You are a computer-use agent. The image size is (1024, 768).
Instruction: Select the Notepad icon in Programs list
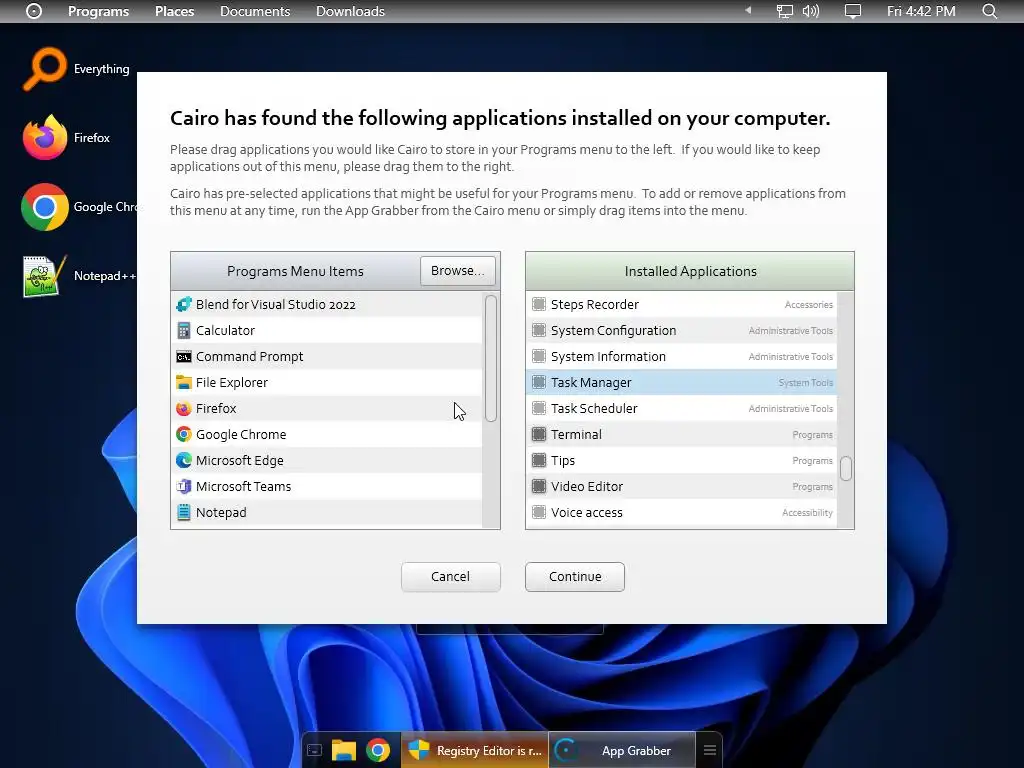[x=184, y=513]
